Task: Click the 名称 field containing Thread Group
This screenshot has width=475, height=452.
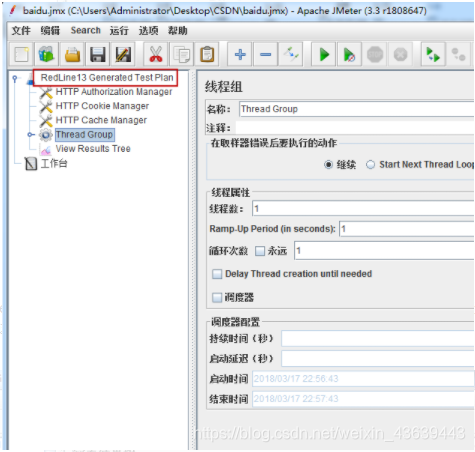Action: (356, 109)
